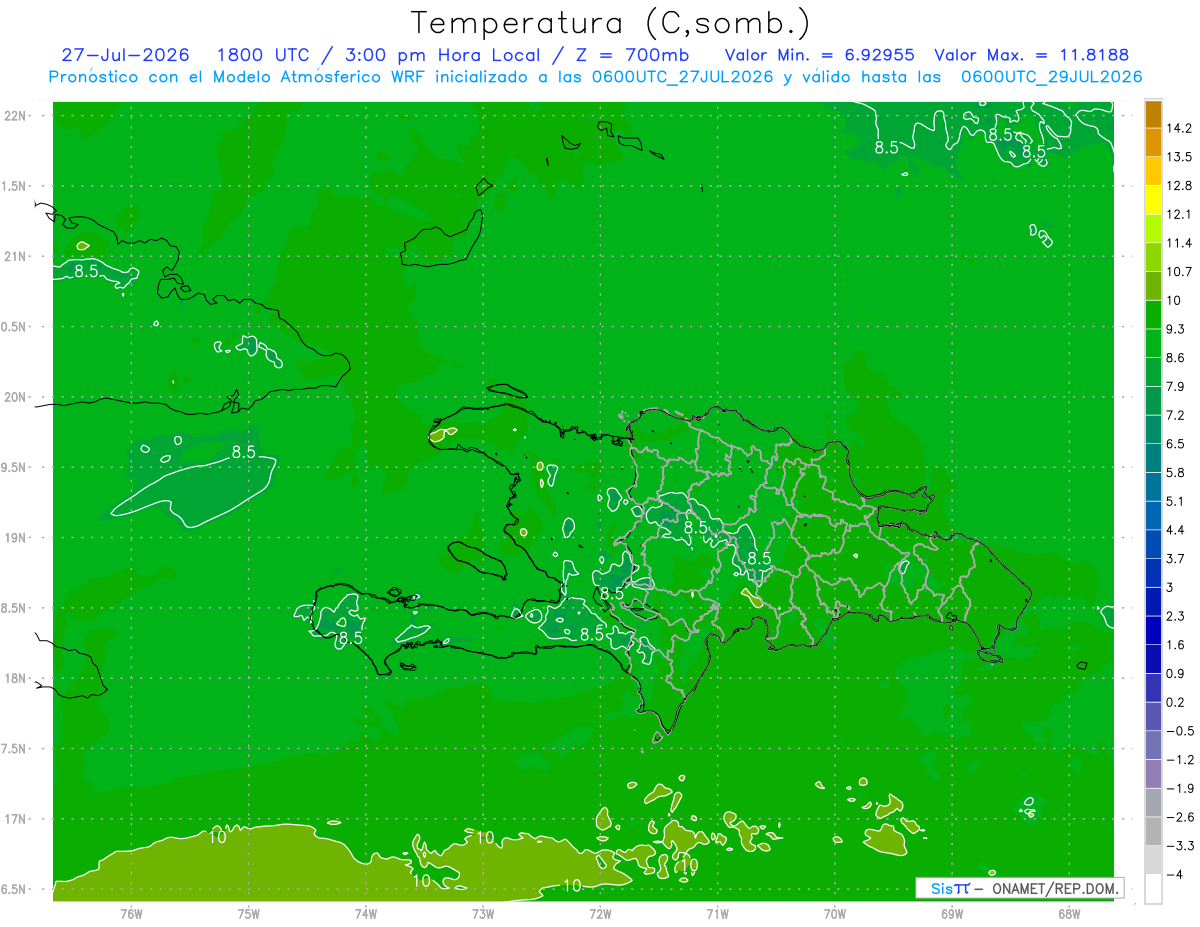
Task: Click the Sisπ ONAMET/REP.DOM. logo box
Action: click(x=1019, y=888)
